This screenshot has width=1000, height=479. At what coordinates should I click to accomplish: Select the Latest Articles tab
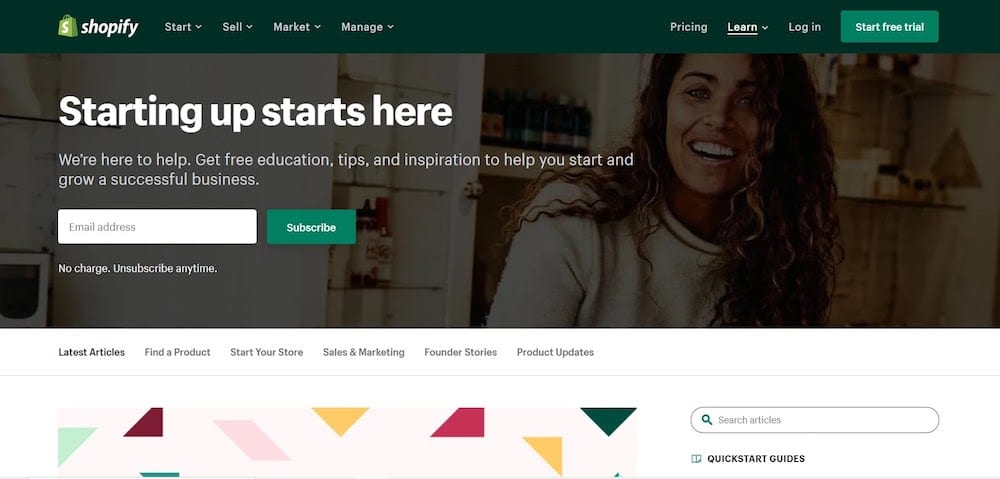click(92, 352)
